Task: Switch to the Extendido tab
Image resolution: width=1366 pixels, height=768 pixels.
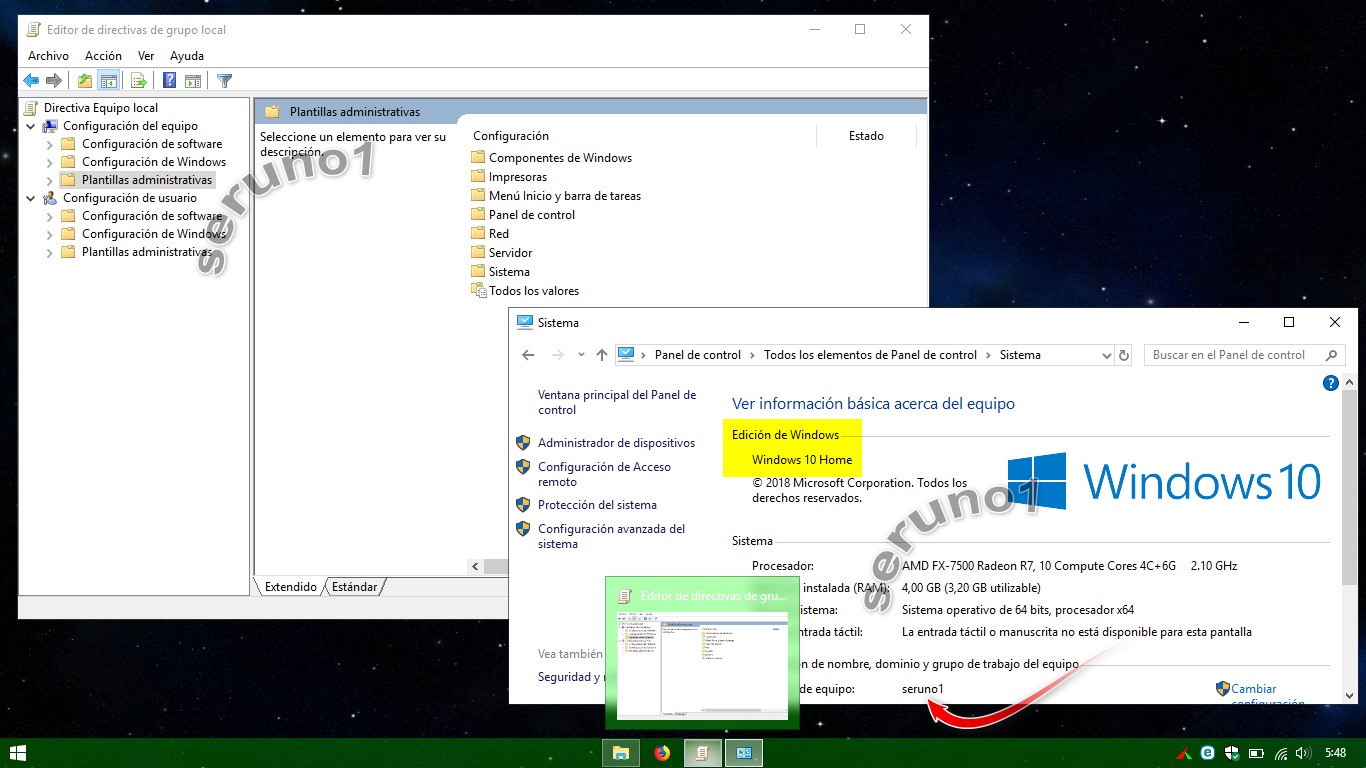Action: (290, 587)
